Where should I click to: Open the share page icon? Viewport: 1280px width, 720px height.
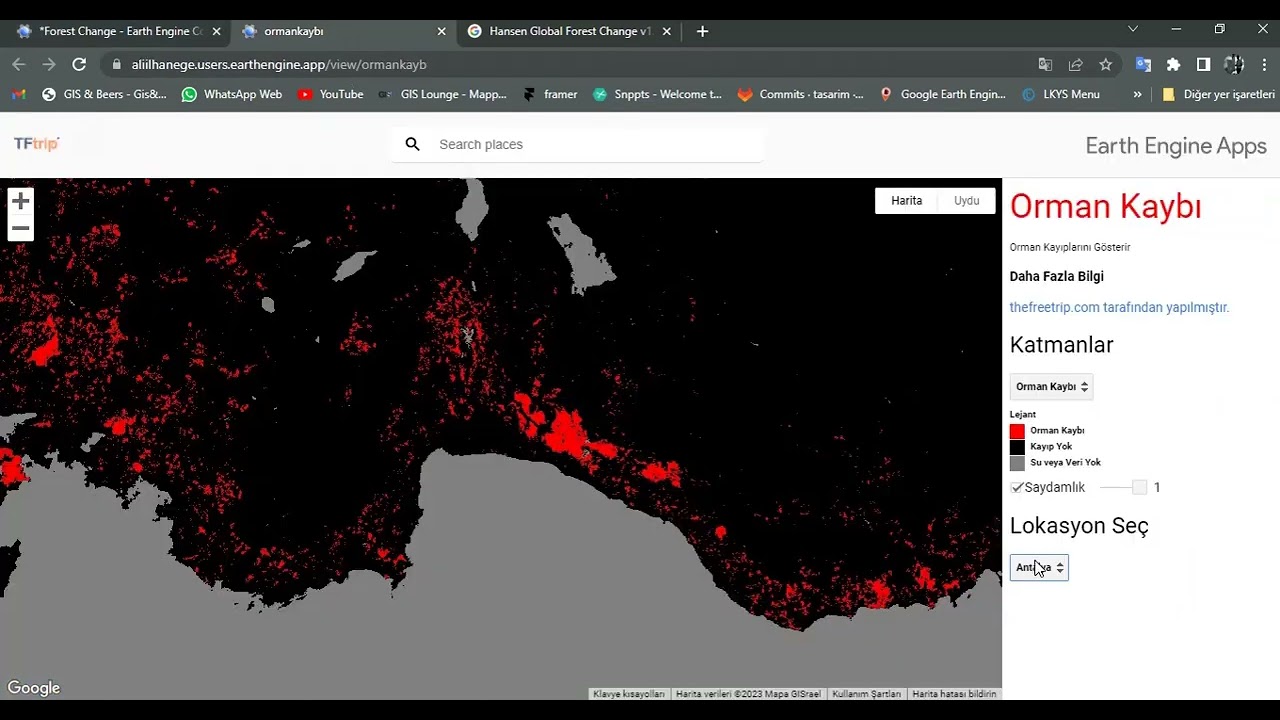1075,64
